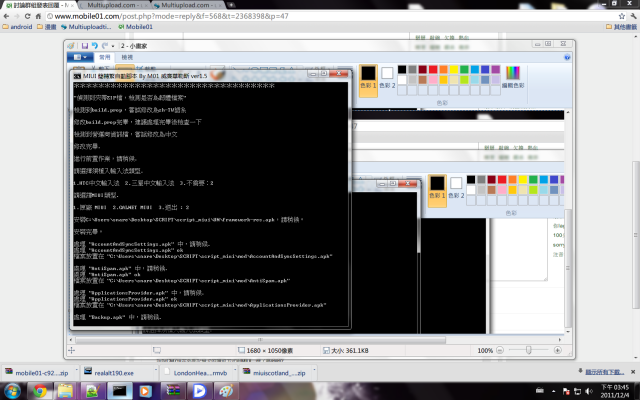Image resolution: width=640 pixels, height=400 pixels.
Task: Click the Chrome home button
Action: [x=38, y=16]
